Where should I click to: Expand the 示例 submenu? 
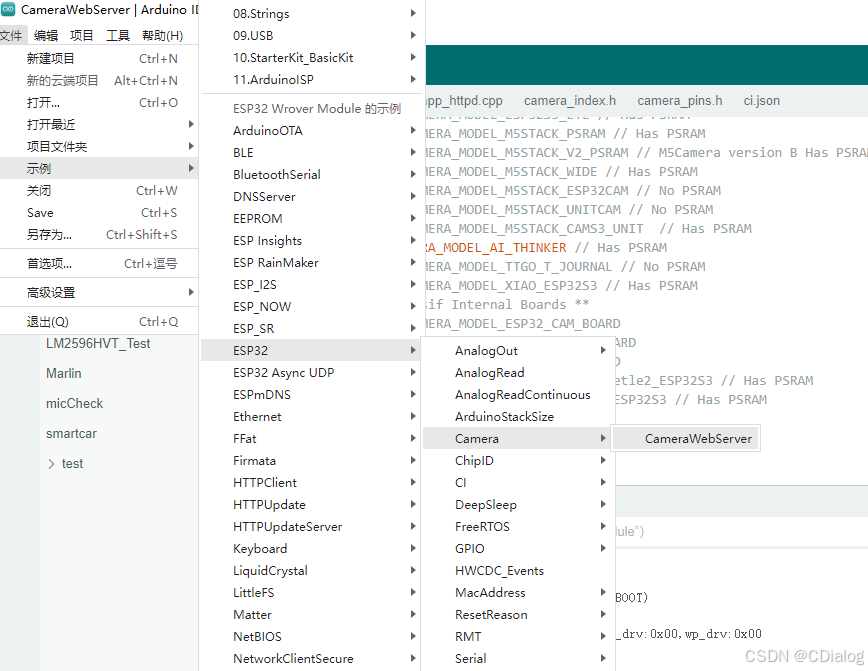pyautogui.click(x=99, y=168)
